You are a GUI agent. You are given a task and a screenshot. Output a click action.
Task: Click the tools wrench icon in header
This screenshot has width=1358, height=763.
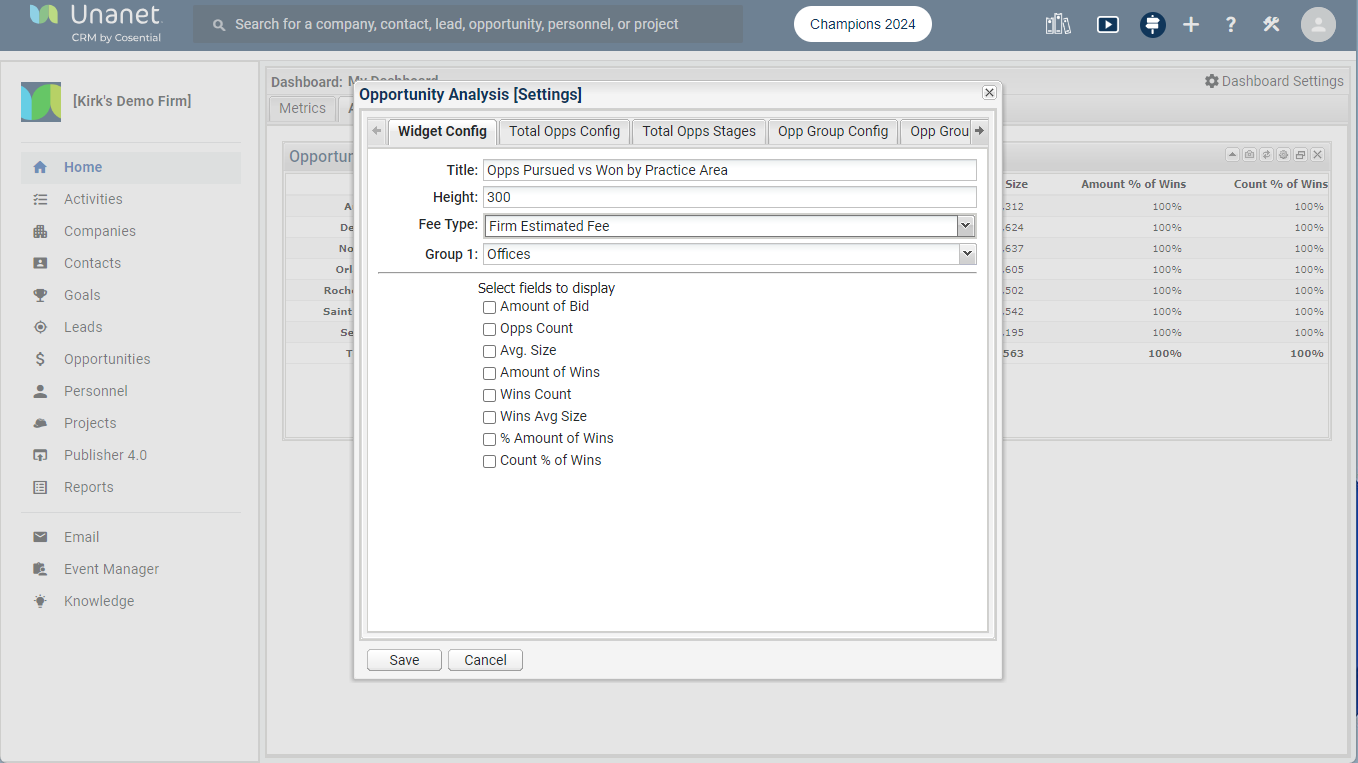1271,25
